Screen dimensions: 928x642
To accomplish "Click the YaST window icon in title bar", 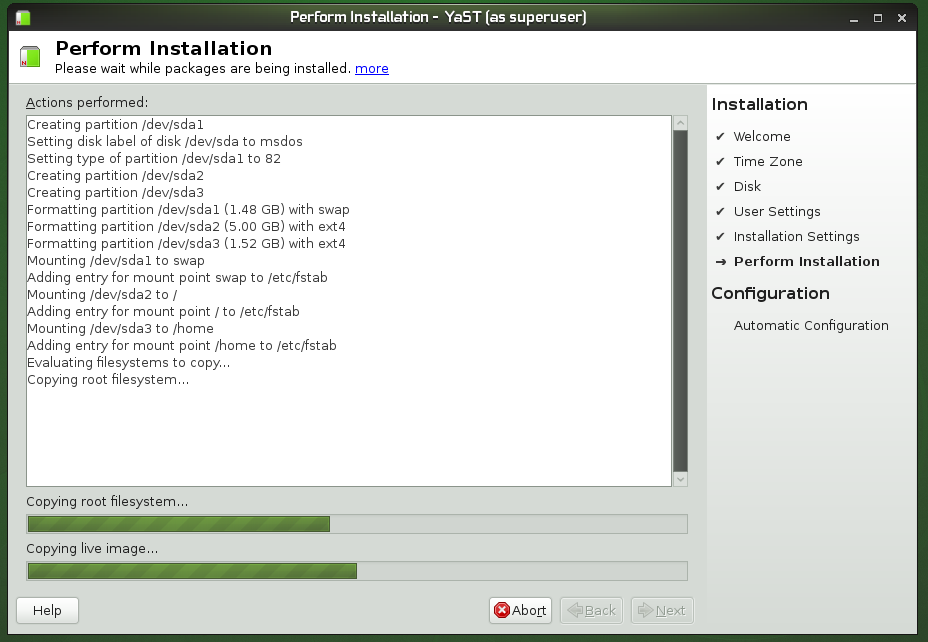I will tap(23, 18).
